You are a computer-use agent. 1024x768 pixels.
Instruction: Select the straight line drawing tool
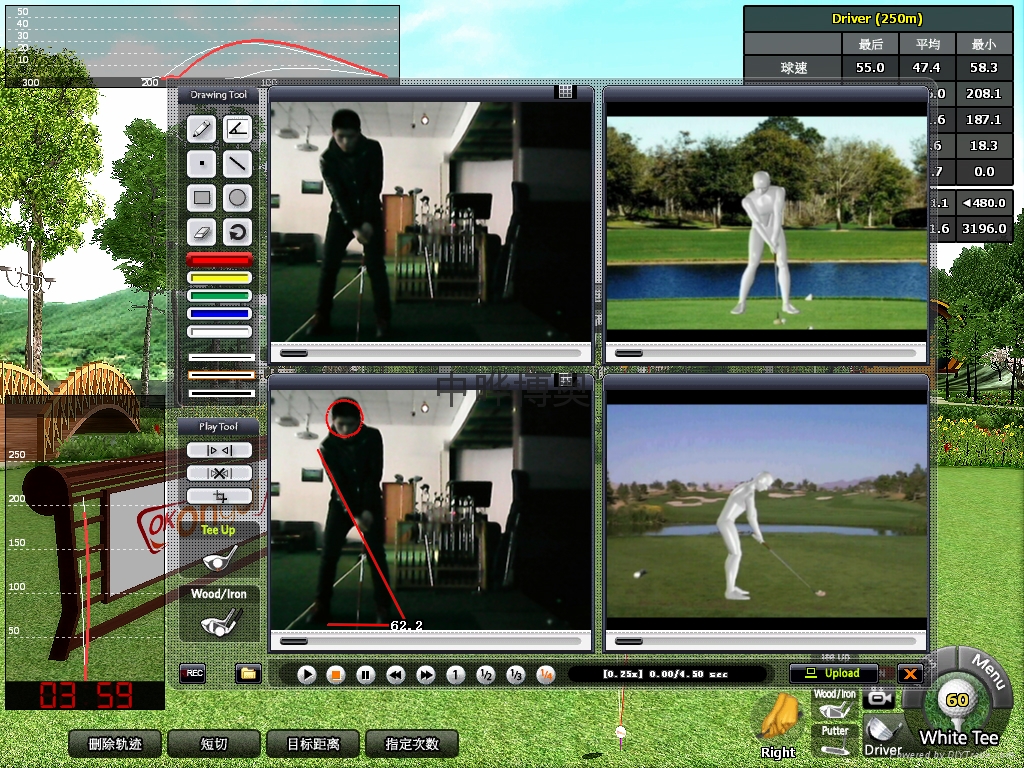[237, 163]
